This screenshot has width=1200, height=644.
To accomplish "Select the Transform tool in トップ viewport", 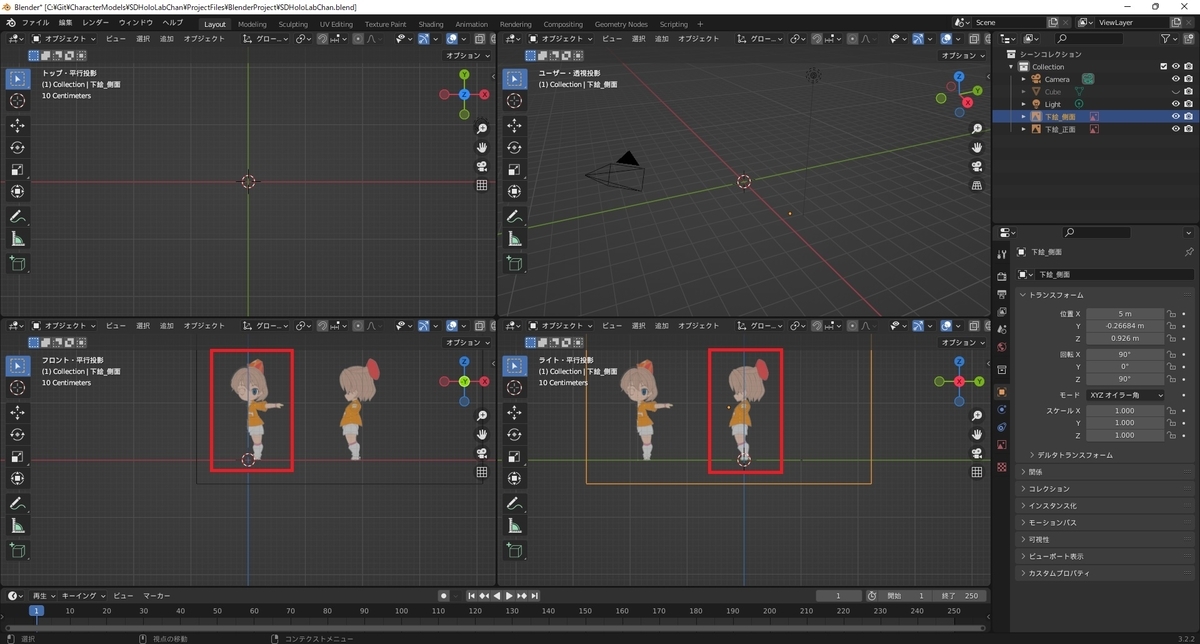I will click(x=17, y=191).
